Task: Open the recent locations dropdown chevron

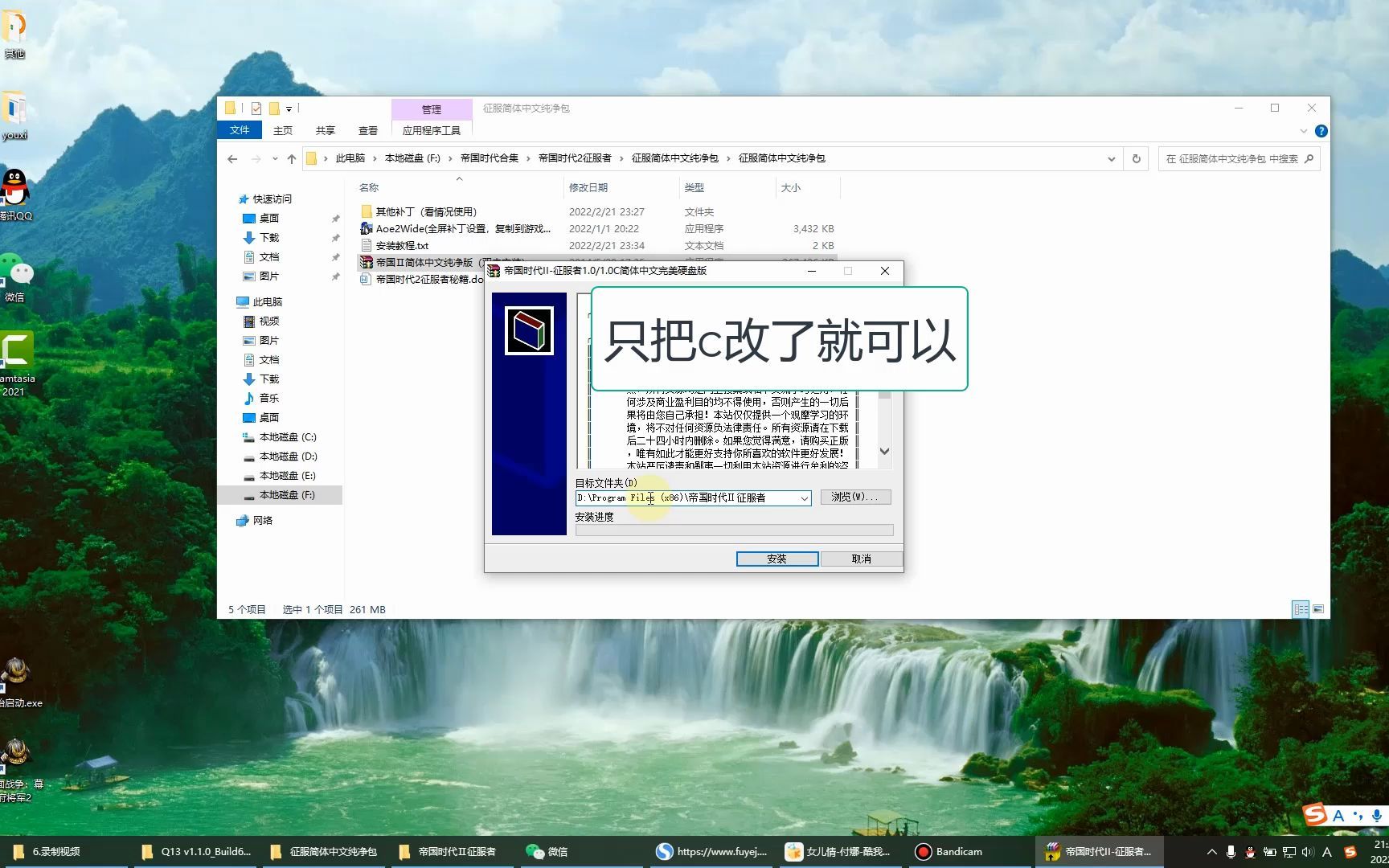Action: click(275, 159)
